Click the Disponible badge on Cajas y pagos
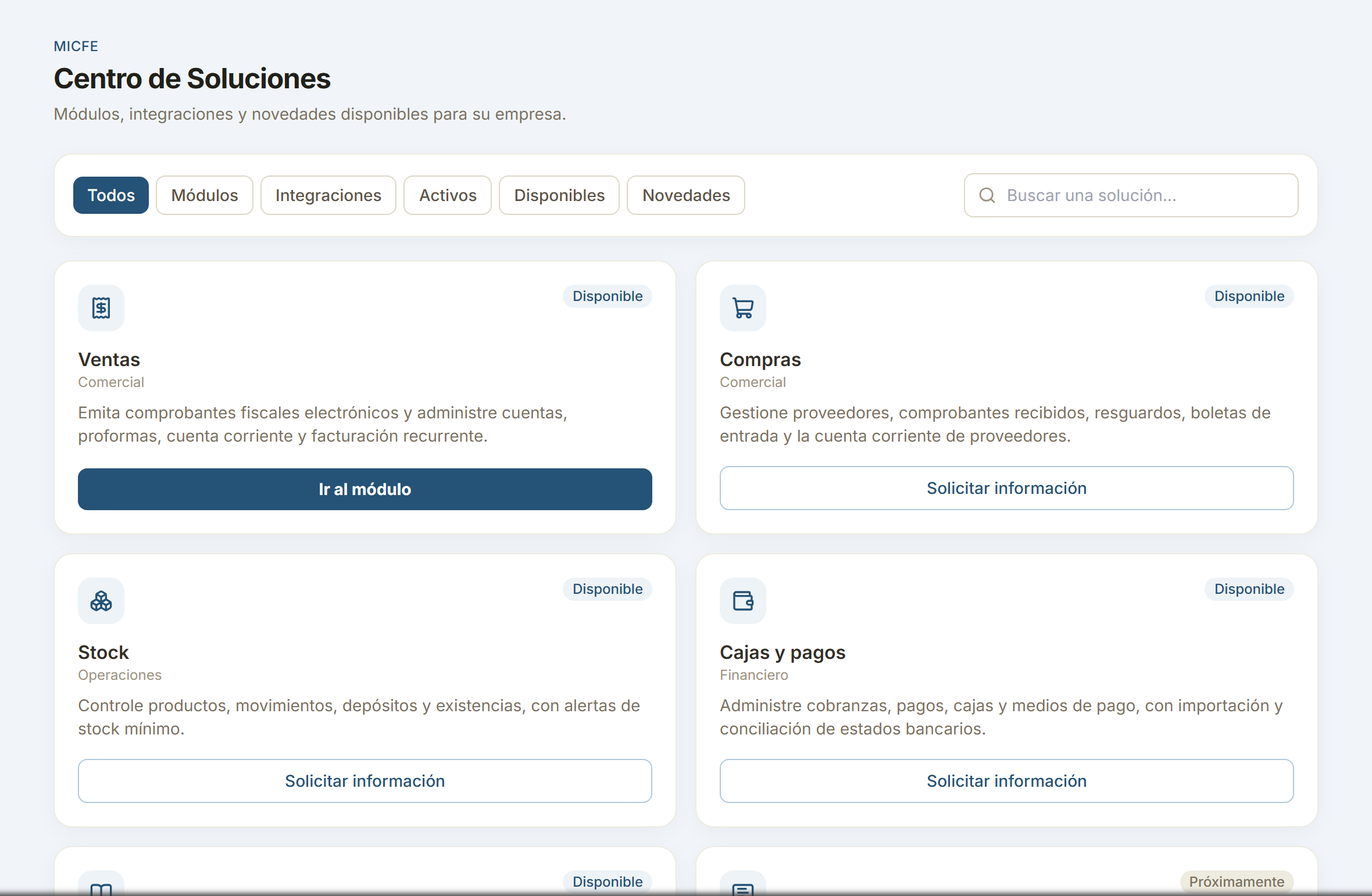This screenshot has width=1372, height=896. [1249, 589]
